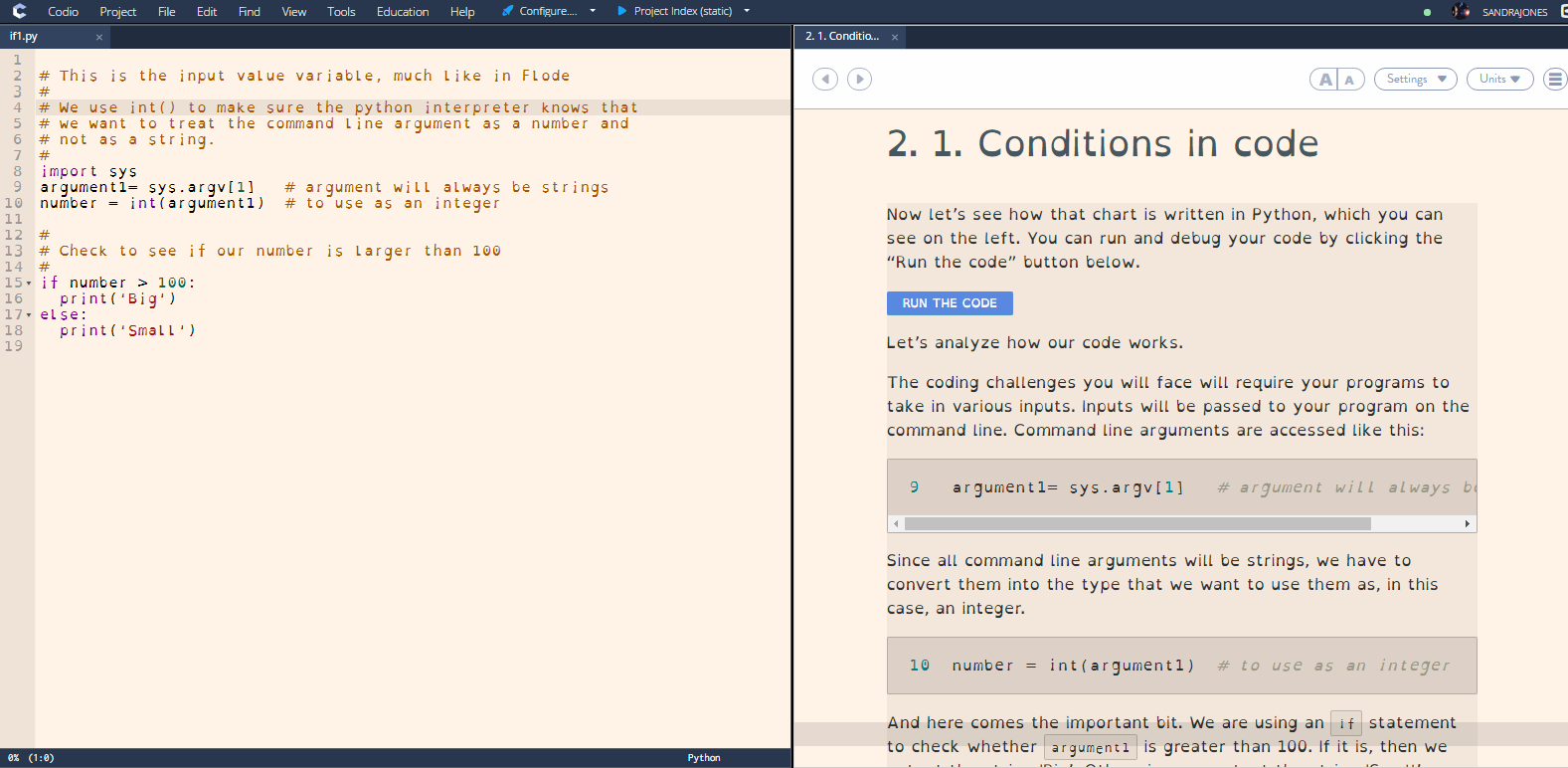Click the code snippet left scroll arrow
This screenshot has height=768, width=1568.
pos(896,523)
